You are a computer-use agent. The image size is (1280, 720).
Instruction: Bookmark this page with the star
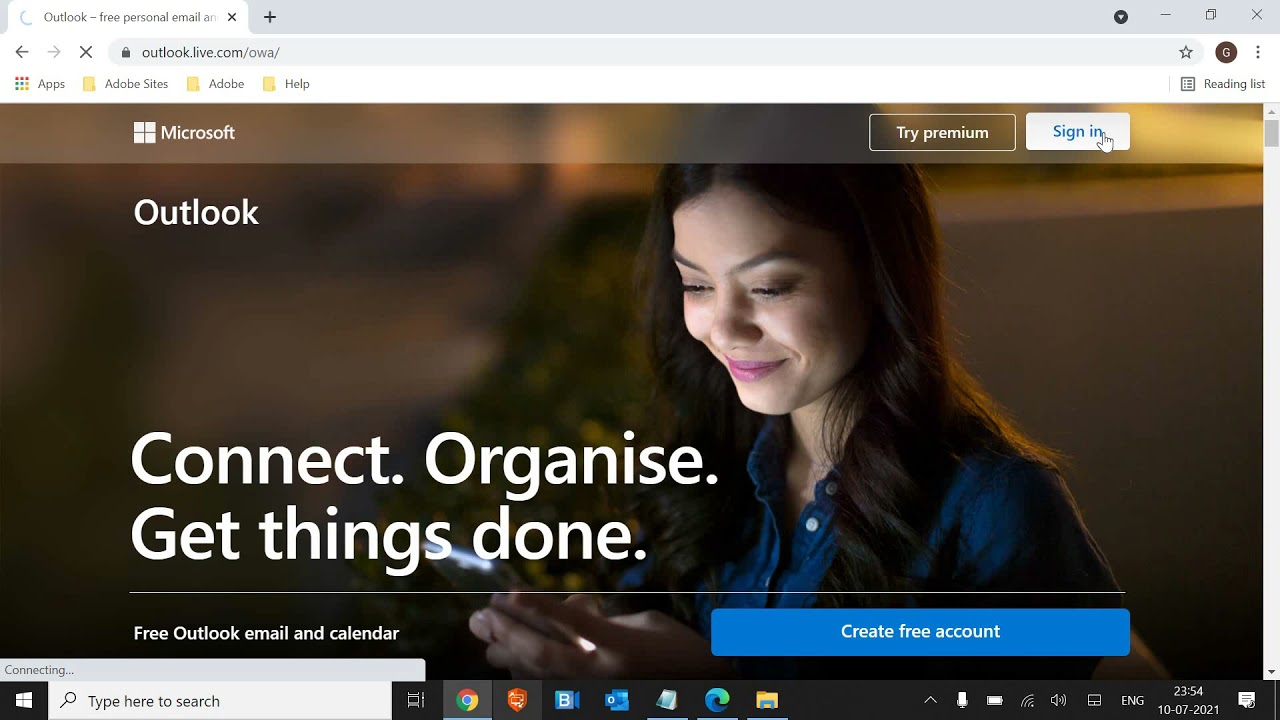[1186, 52]
